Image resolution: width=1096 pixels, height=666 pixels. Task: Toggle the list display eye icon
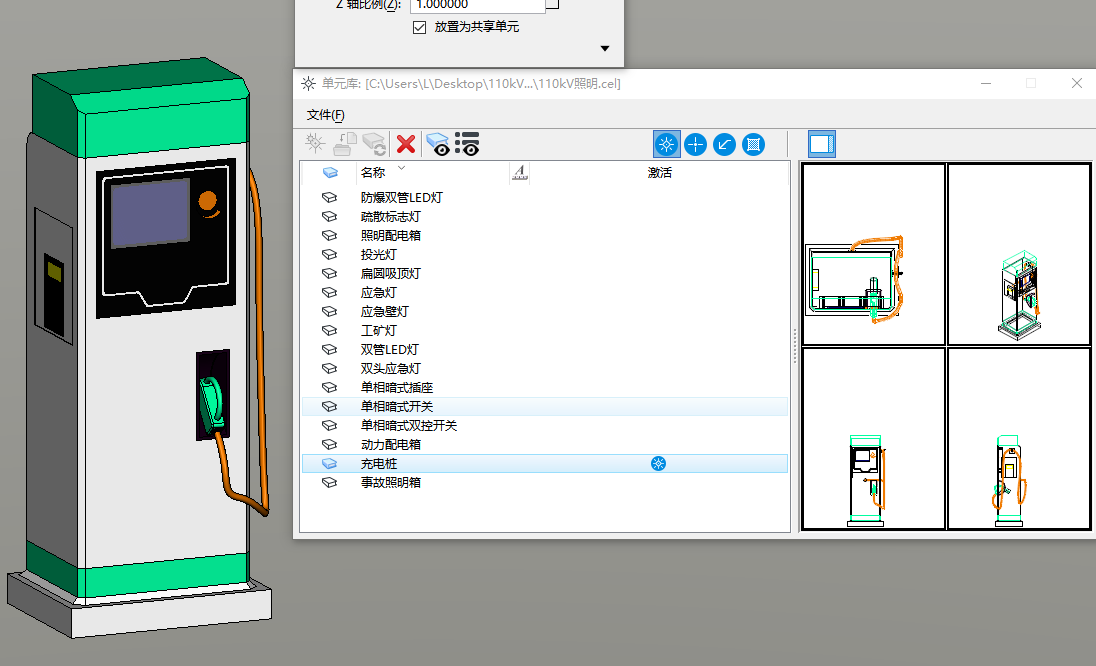[x=467, y=144]
